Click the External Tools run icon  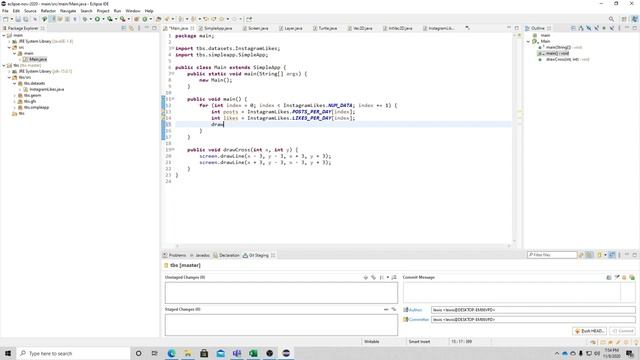coord(122,19)
